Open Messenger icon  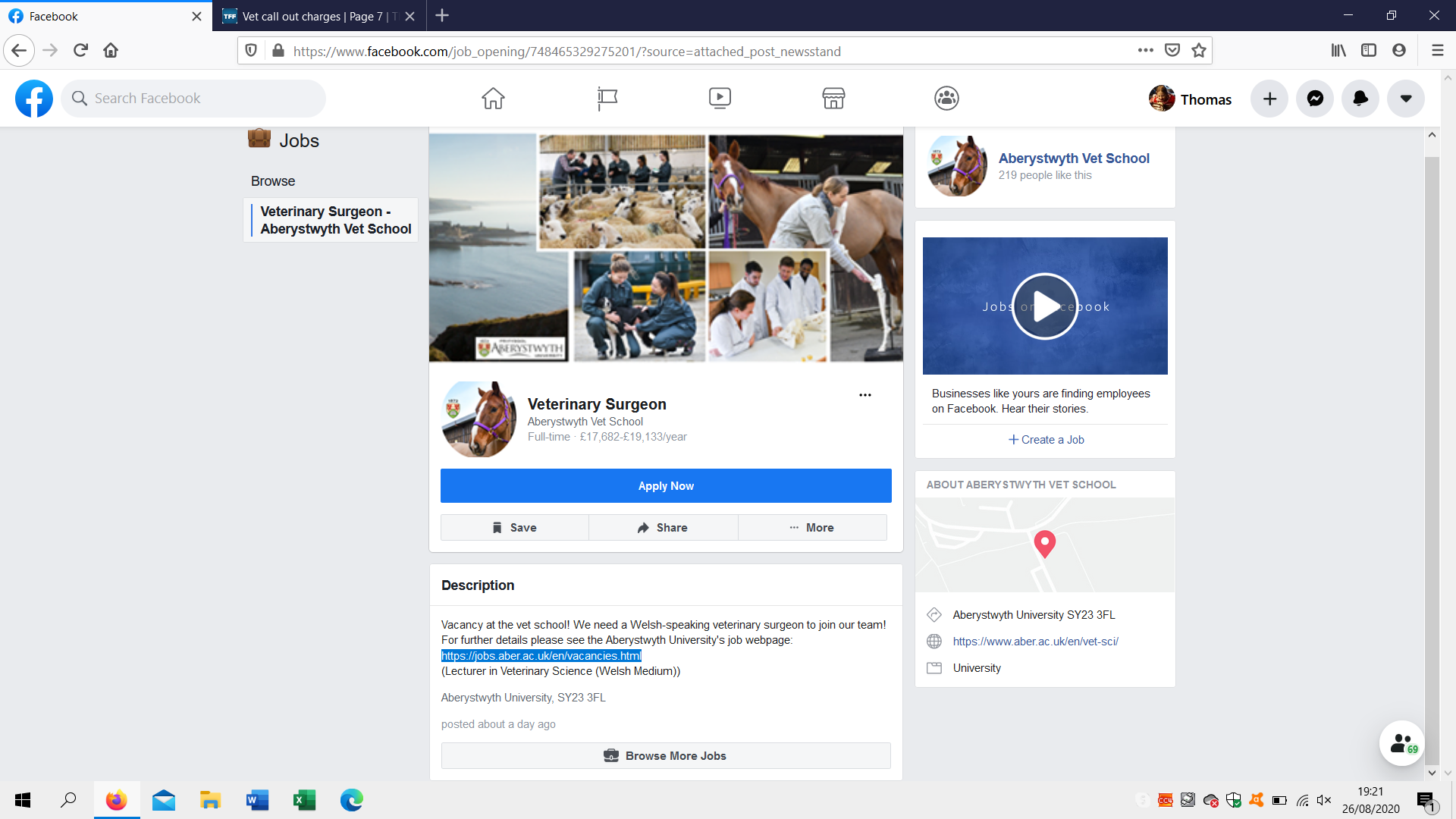pyautogui.click(x=1315, y=99)
